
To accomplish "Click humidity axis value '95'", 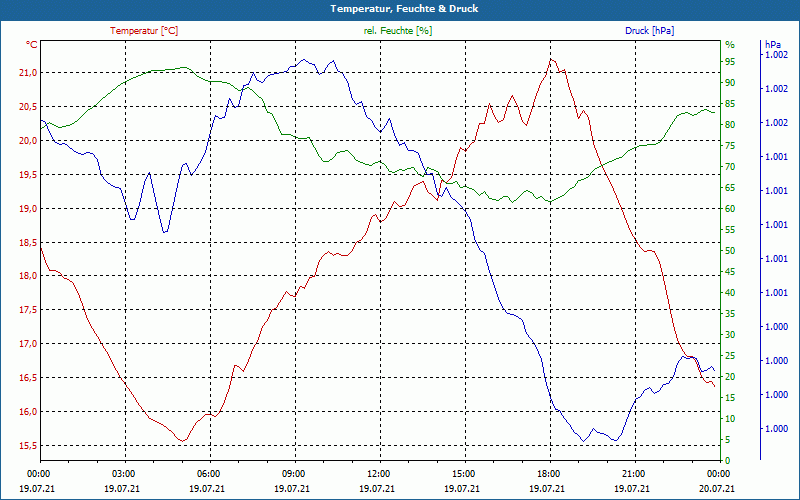I will point(730,62).
